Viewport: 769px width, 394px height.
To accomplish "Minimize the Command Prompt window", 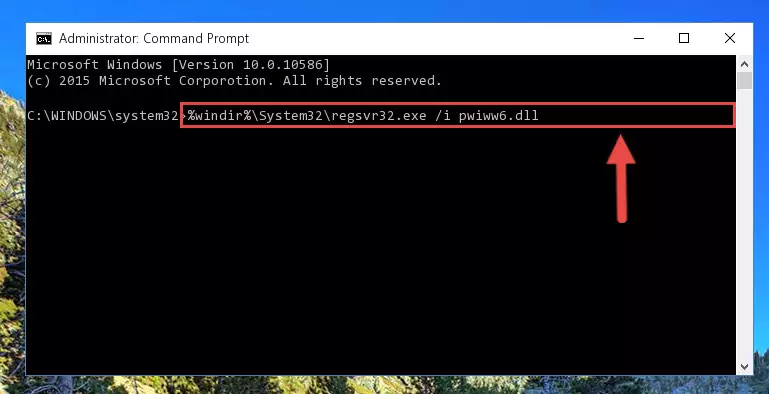I will click(638, 38).
